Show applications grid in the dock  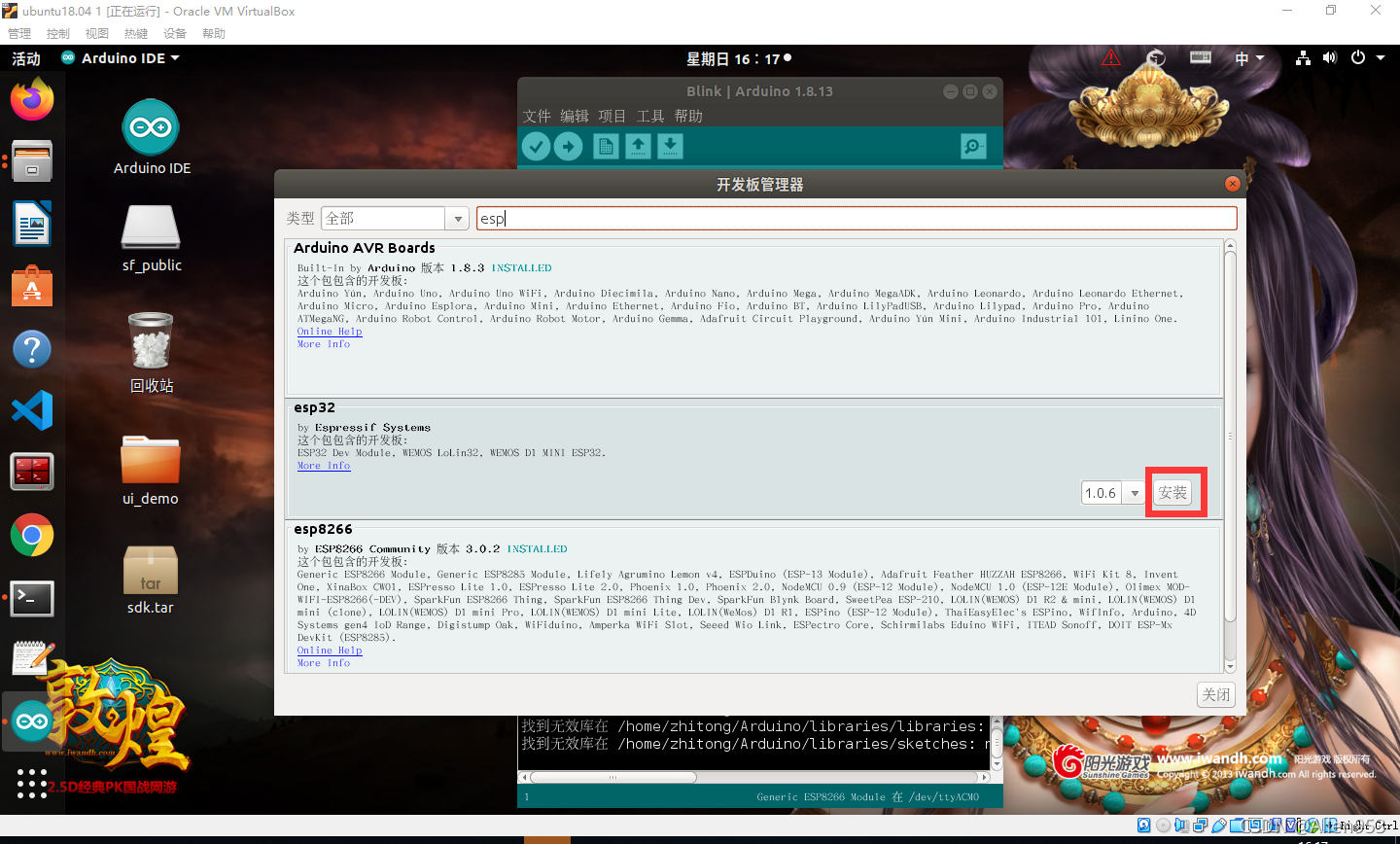32,784
